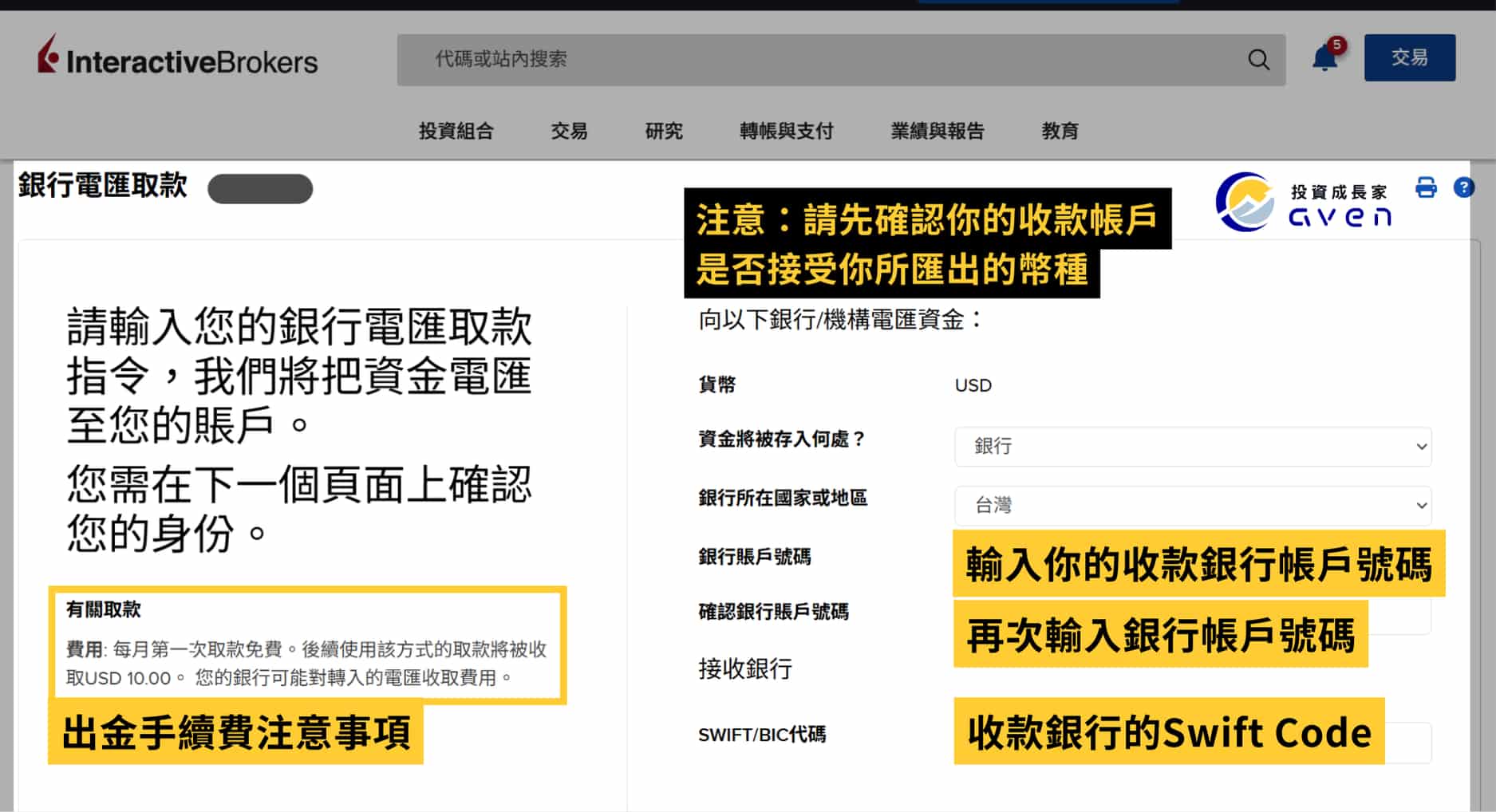Viewport: 1496px width, 812px height.
Task: Open the 教育 menu
Action: 1060,131
